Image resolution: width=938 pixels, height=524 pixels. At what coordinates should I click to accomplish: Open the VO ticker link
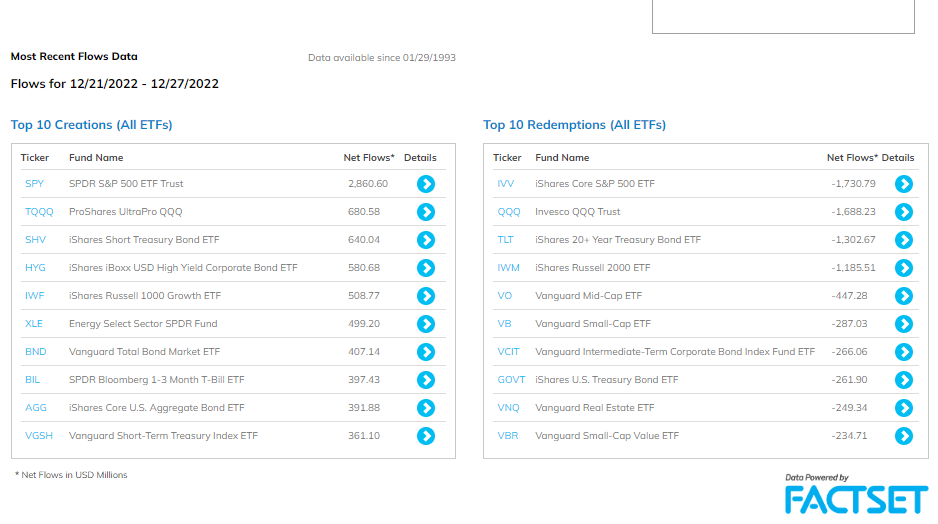tap(504, 295)
